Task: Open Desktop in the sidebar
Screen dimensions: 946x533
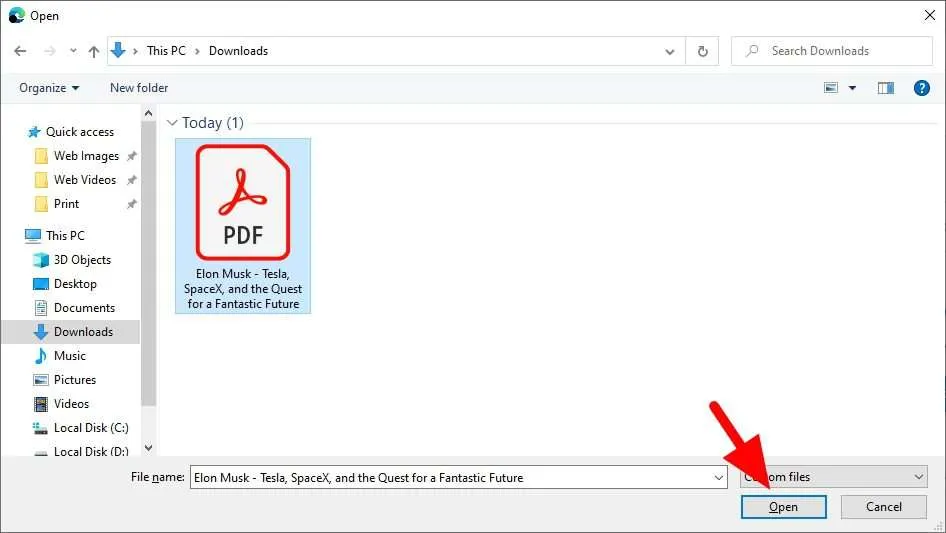Action: point(75,284)
